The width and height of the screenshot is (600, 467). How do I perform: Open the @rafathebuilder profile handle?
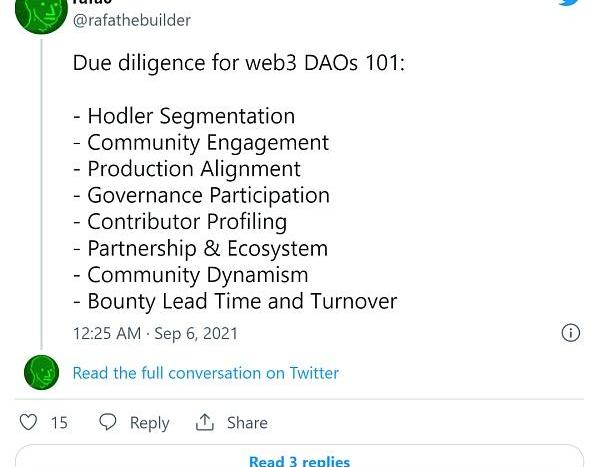point(132,20)
